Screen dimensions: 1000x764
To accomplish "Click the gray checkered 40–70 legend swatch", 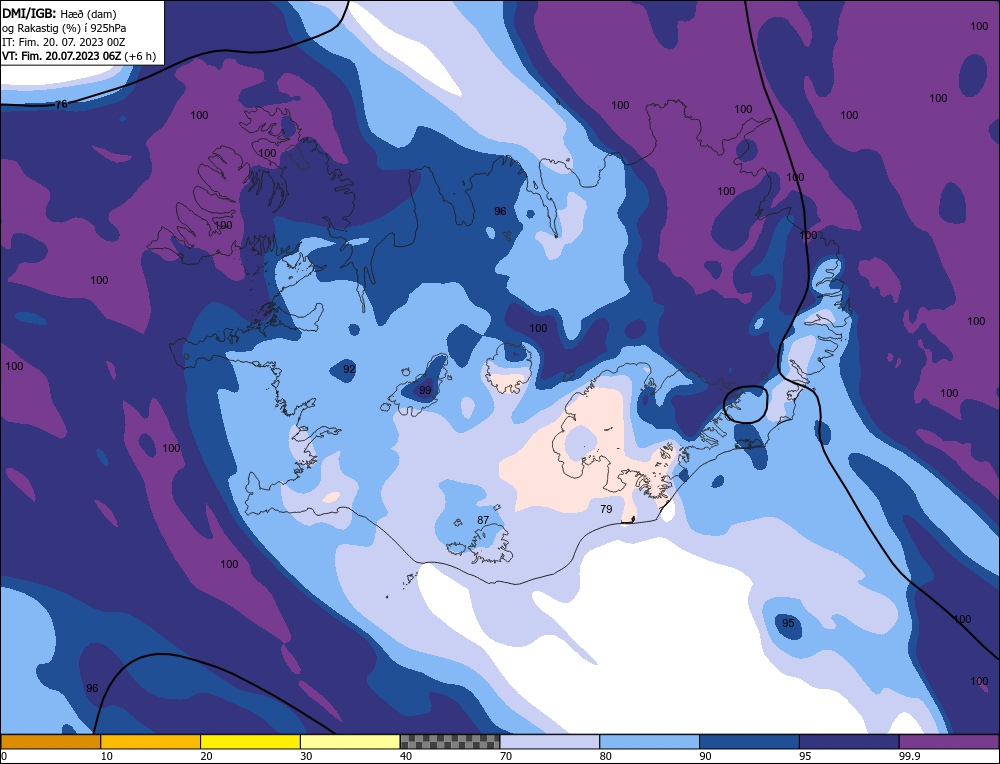I will tap(450, 742).
